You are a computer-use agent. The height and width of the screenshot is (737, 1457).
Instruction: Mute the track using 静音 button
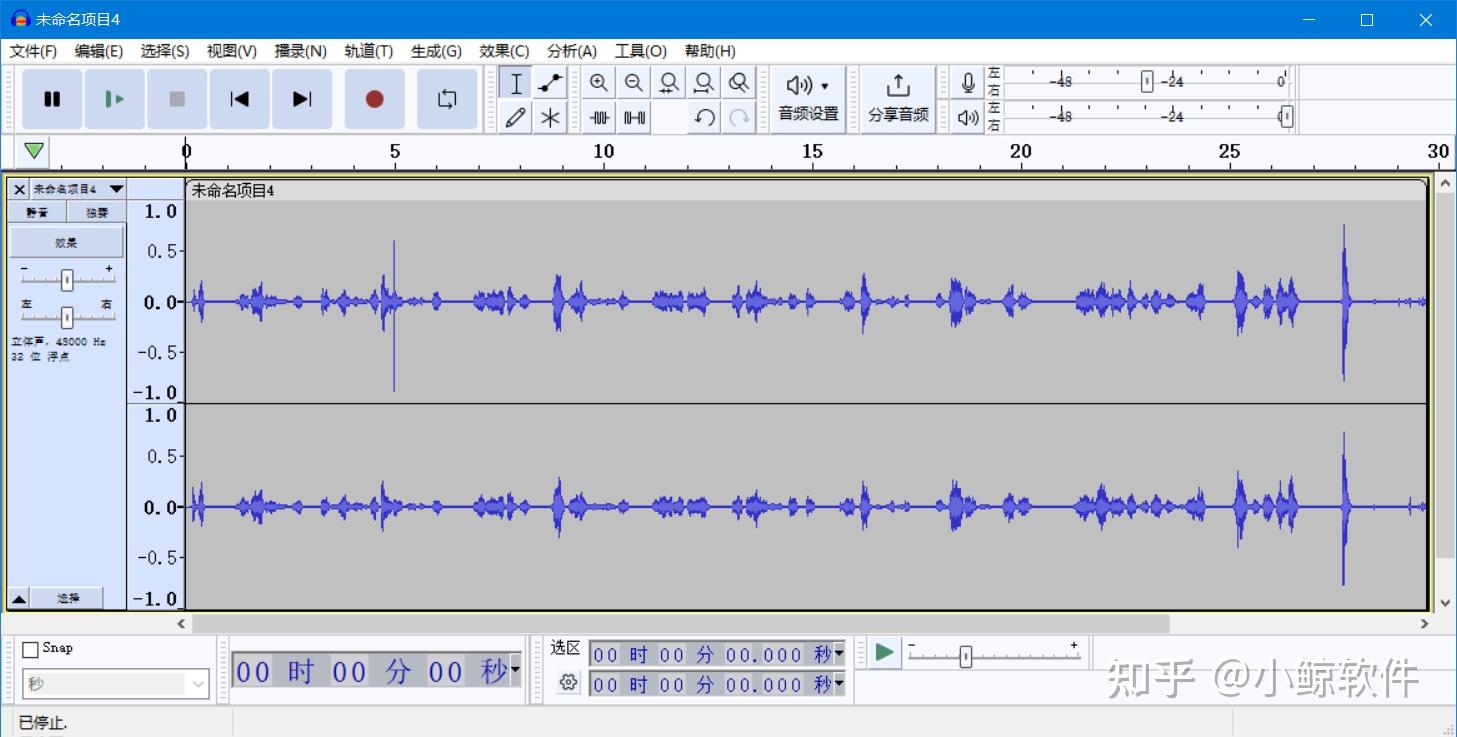(x=37, y=211)
